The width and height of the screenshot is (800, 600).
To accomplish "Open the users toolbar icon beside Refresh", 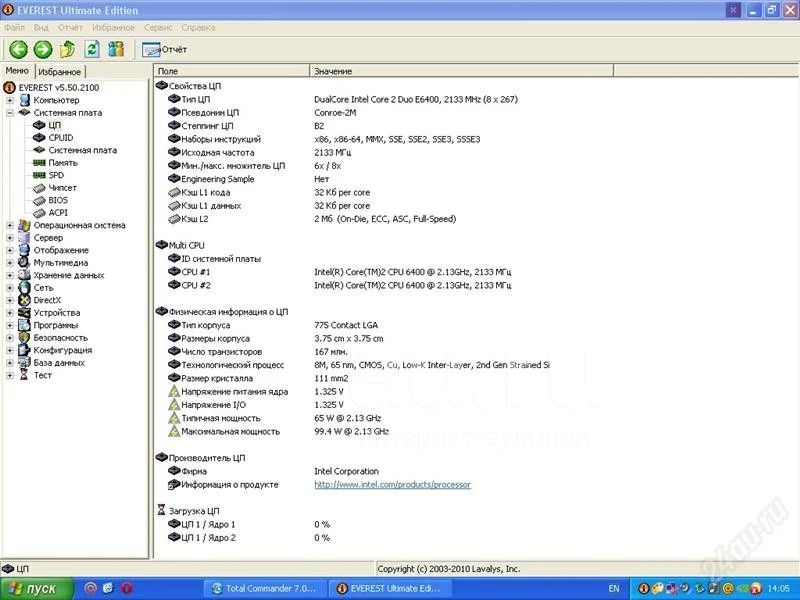I will [x=116, y=49].
